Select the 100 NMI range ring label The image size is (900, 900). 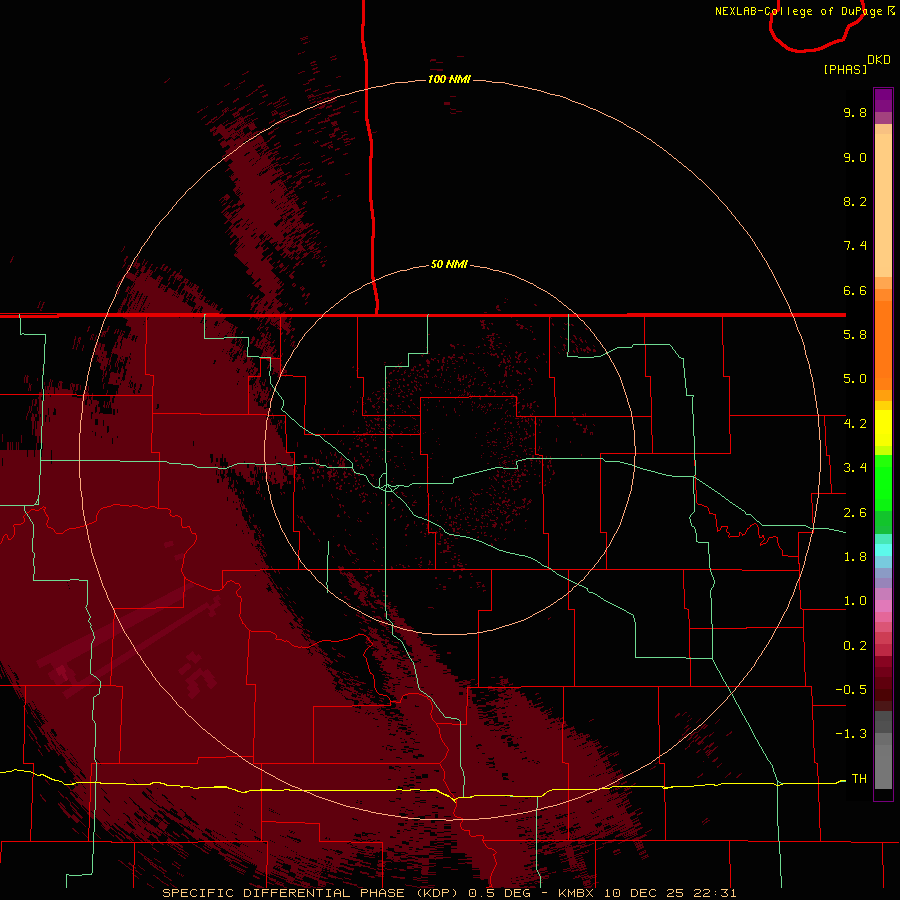click(x=449, y=79)
